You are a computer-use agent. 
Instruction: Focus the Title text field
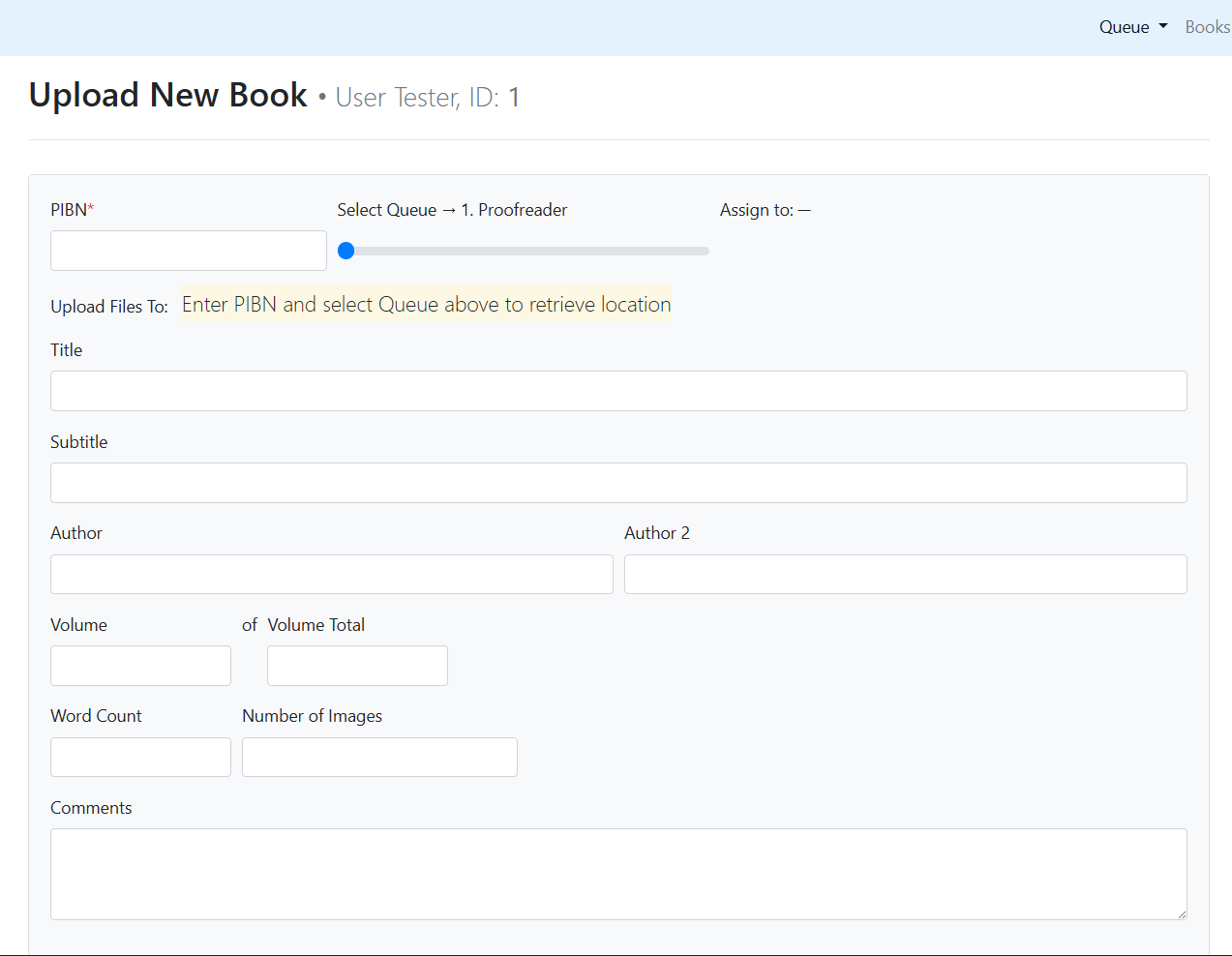(x=618, y=391)
